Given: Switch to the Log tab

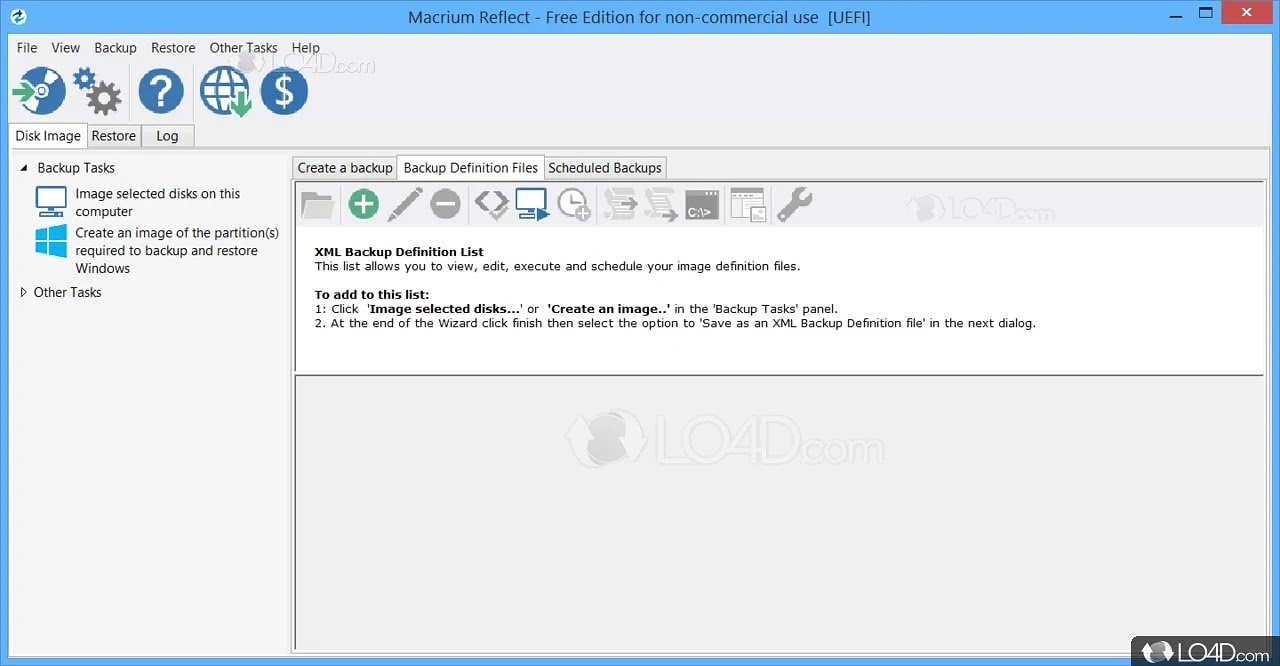Looking at the screenshot, I should (167, 136).
